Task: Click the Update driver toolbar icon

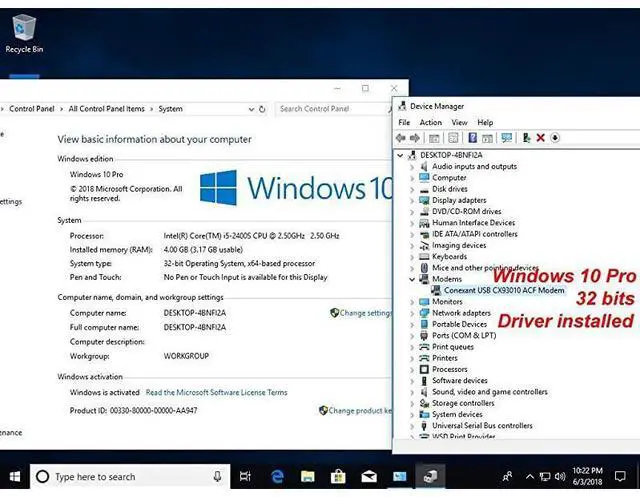Action: pyautogui.click(x=527, y=138)
